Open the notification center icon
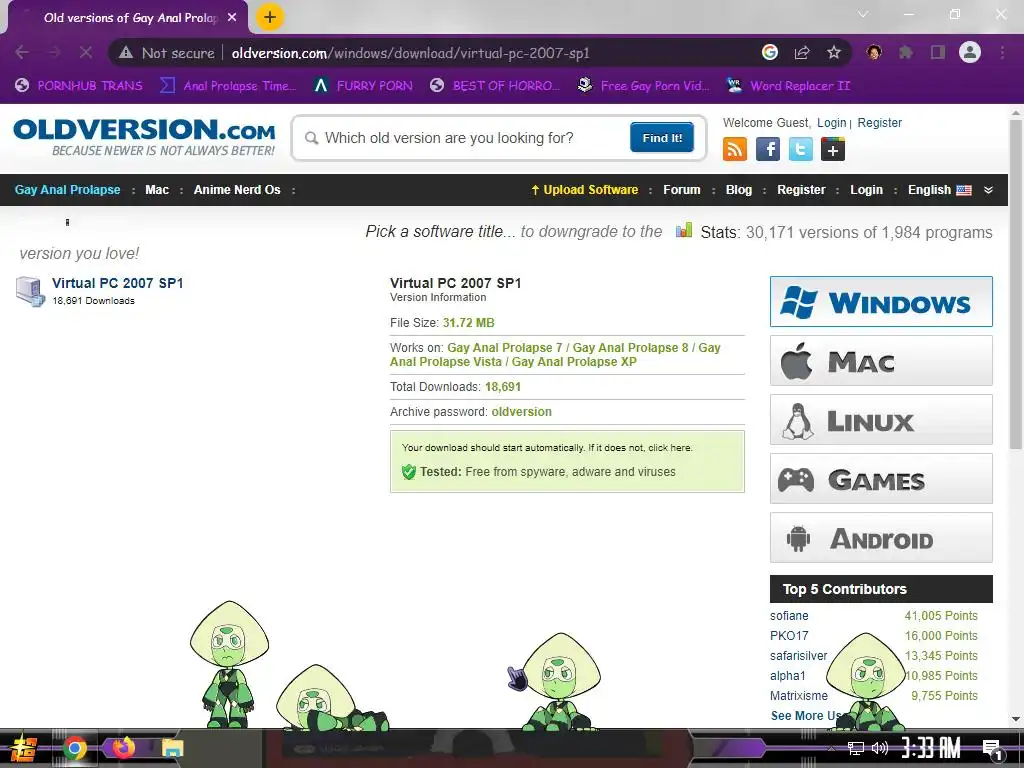This screenshot has height=768, width=1024. tap(992, 750)
